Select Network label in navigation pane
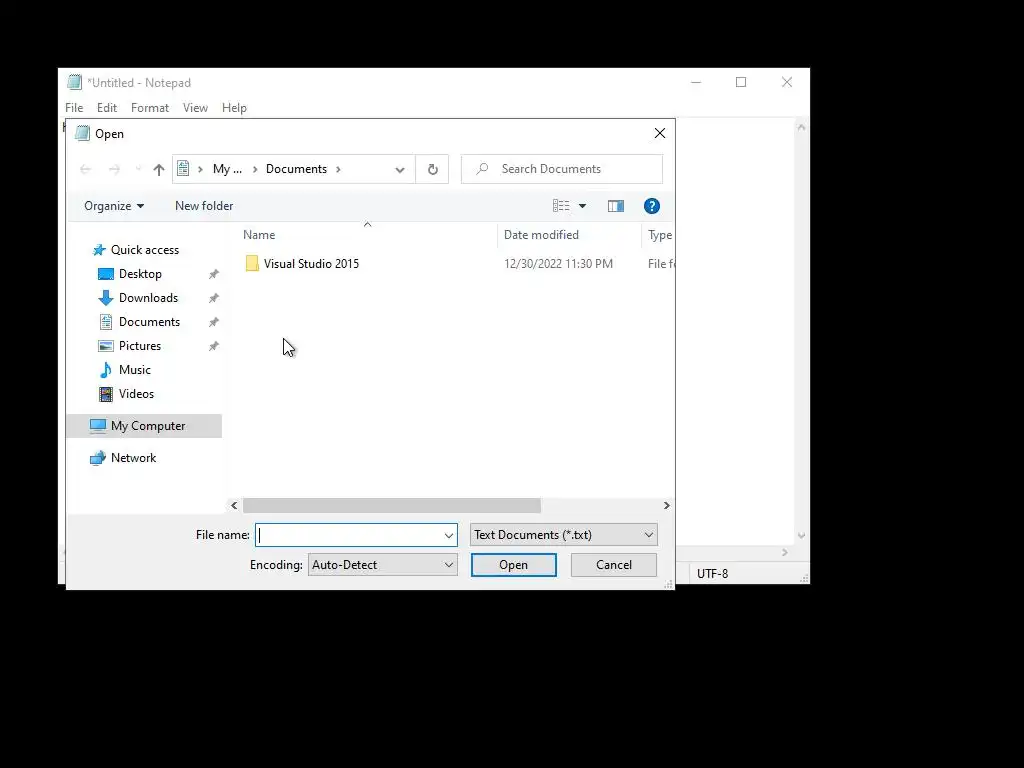The image size is (1024, 768). (x=133, y=458)
